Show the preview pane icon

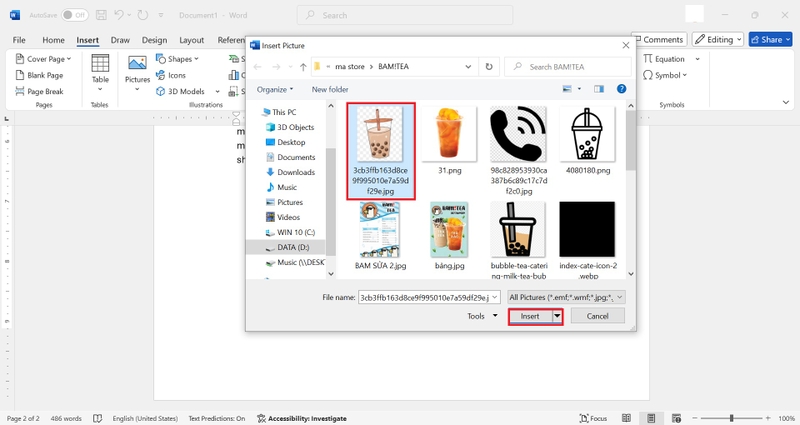click(599, 89)
